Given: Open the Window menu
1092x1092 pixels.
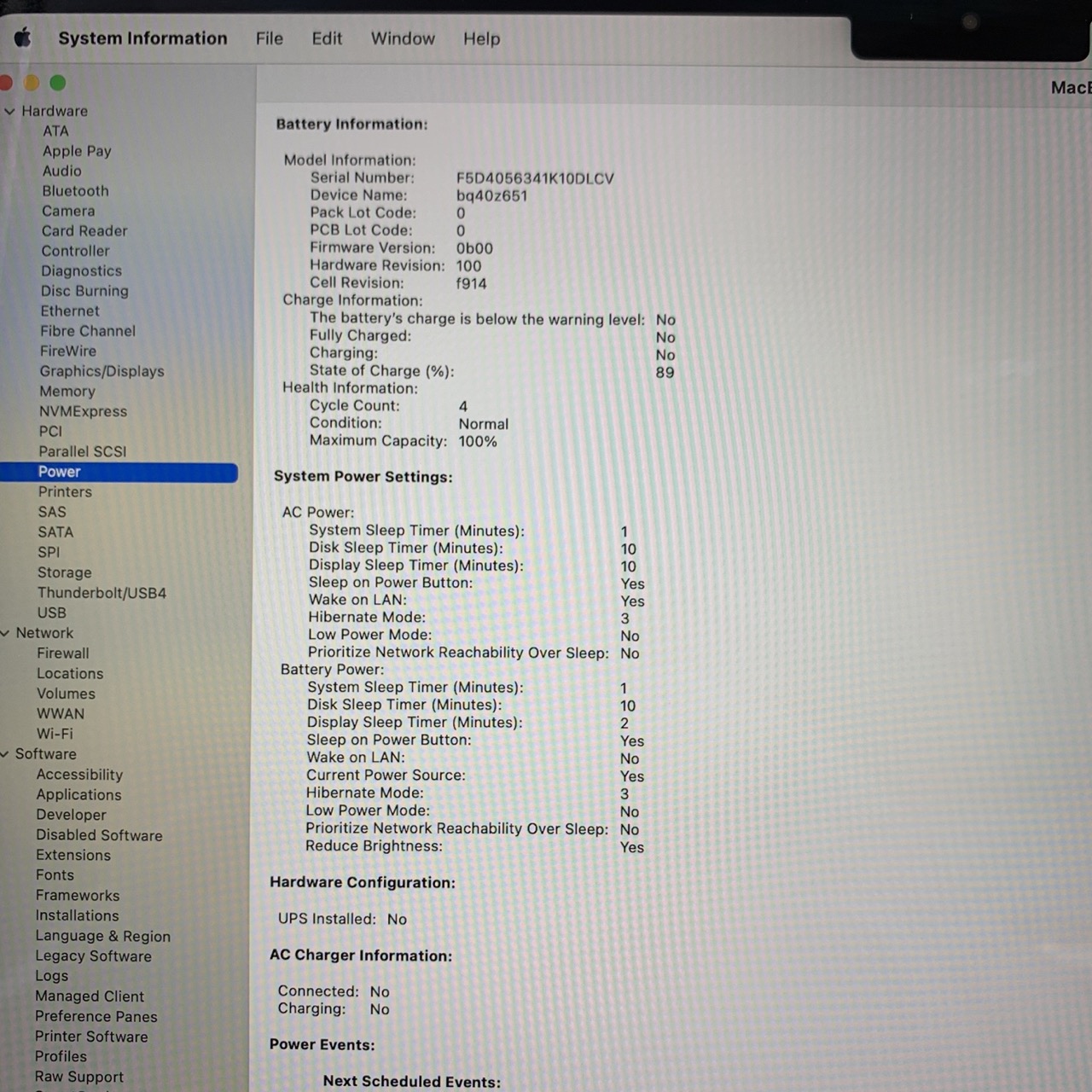Looking at the screenshot, I should (x=403, y=38).
